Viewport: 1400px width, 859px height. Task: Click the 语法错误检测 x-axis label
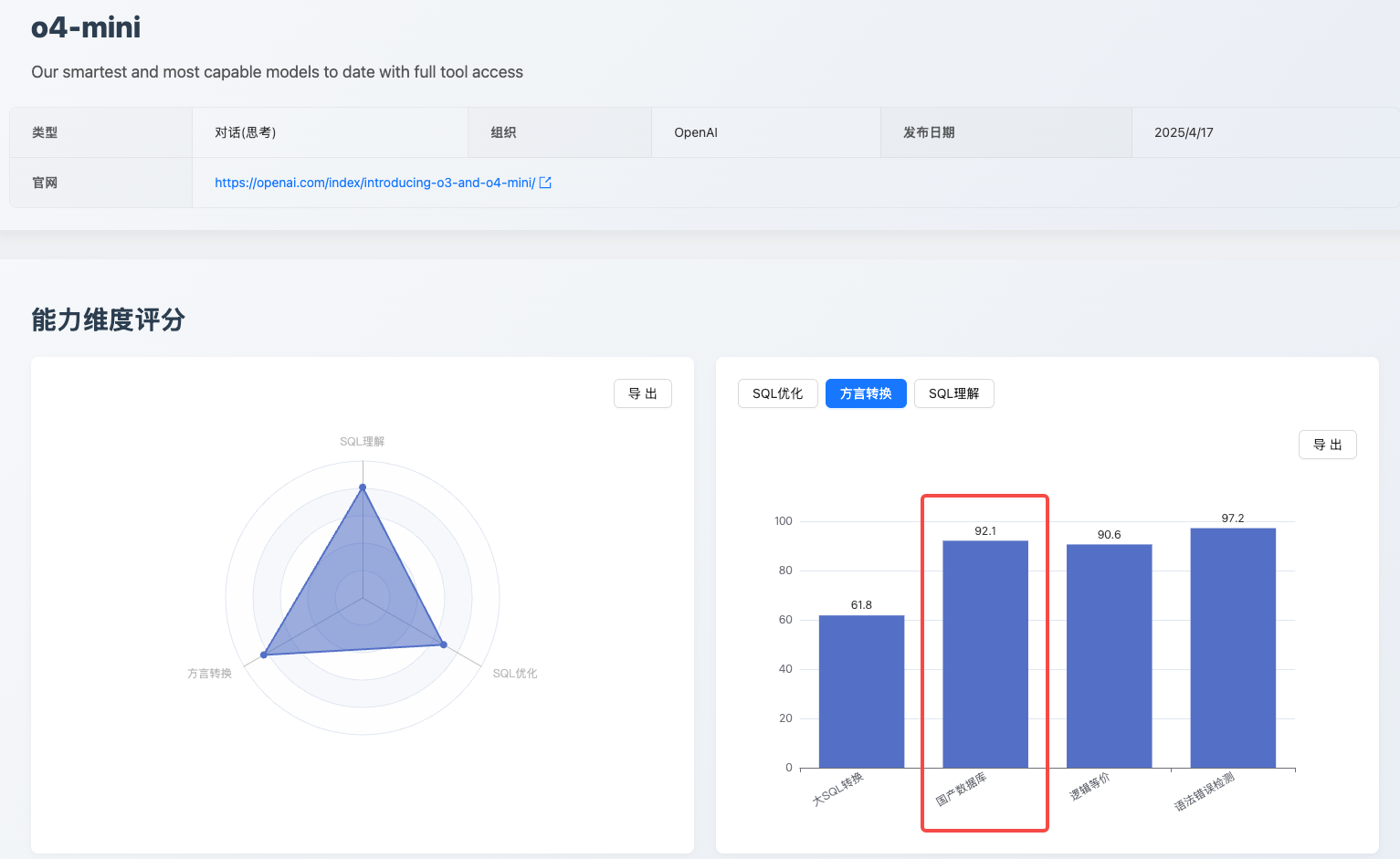(1205, 792)
